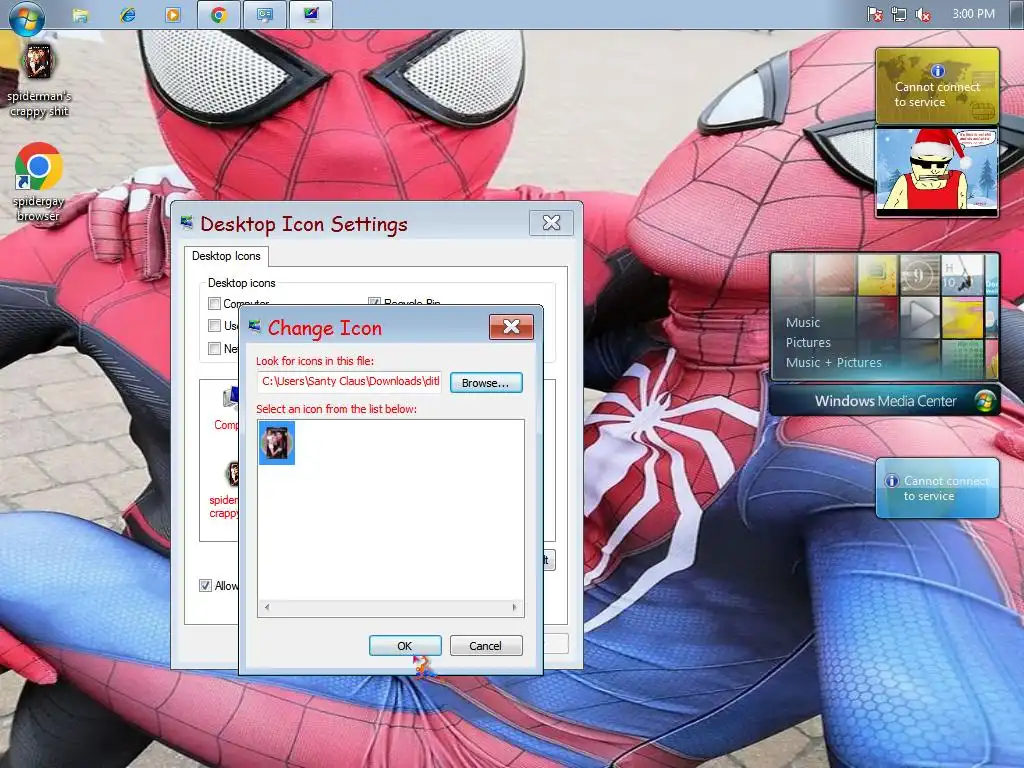Click the Desktop Icon Settings title icon

point(187,223)
